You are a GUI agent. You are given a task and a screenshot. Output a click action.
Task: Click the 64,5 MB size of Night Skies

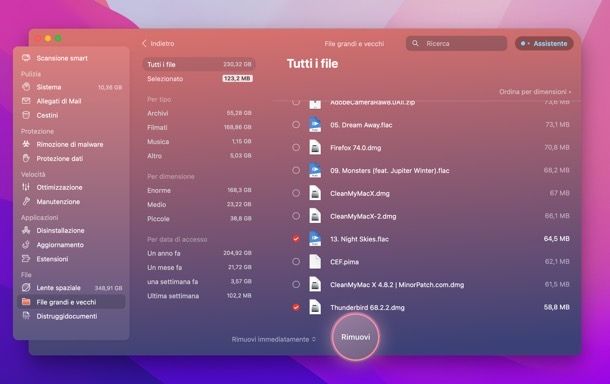click(556, 238)
